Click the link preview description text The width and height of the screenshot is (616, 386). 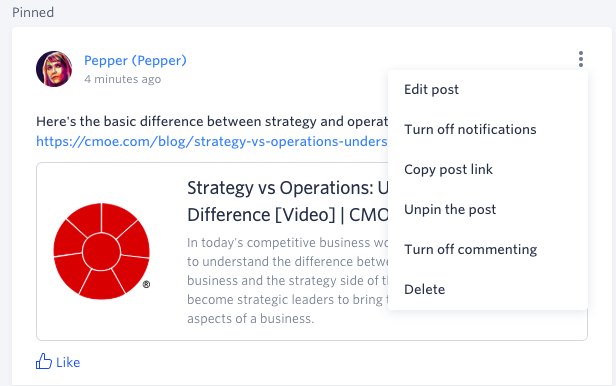[x=288, y=280]
